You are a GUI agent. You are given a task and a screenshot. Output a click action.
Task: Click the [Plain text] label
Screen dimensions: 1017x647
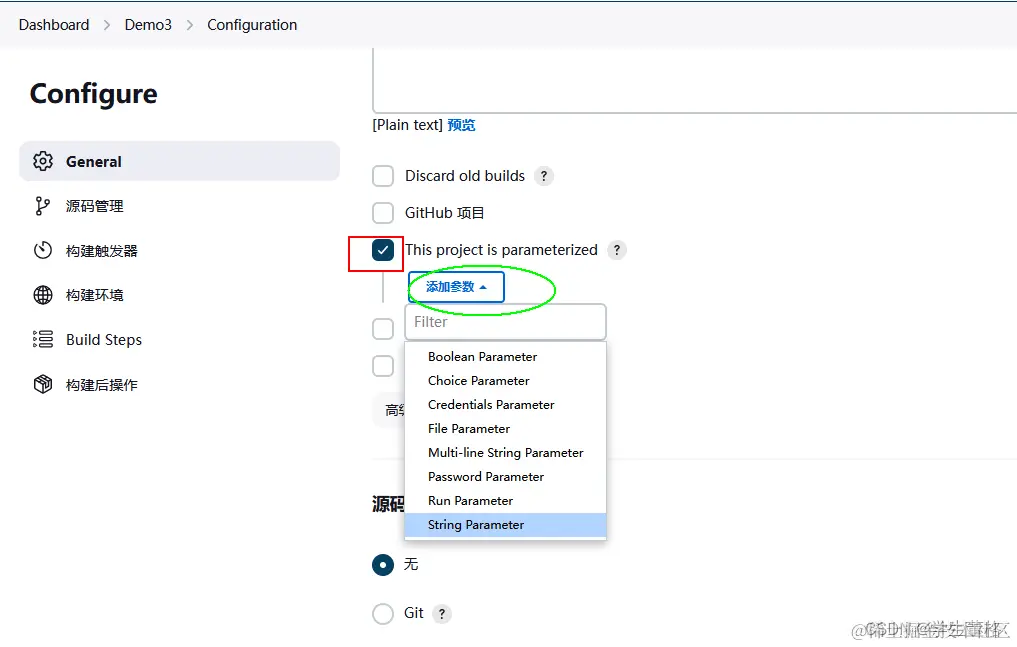pos(407,125)
